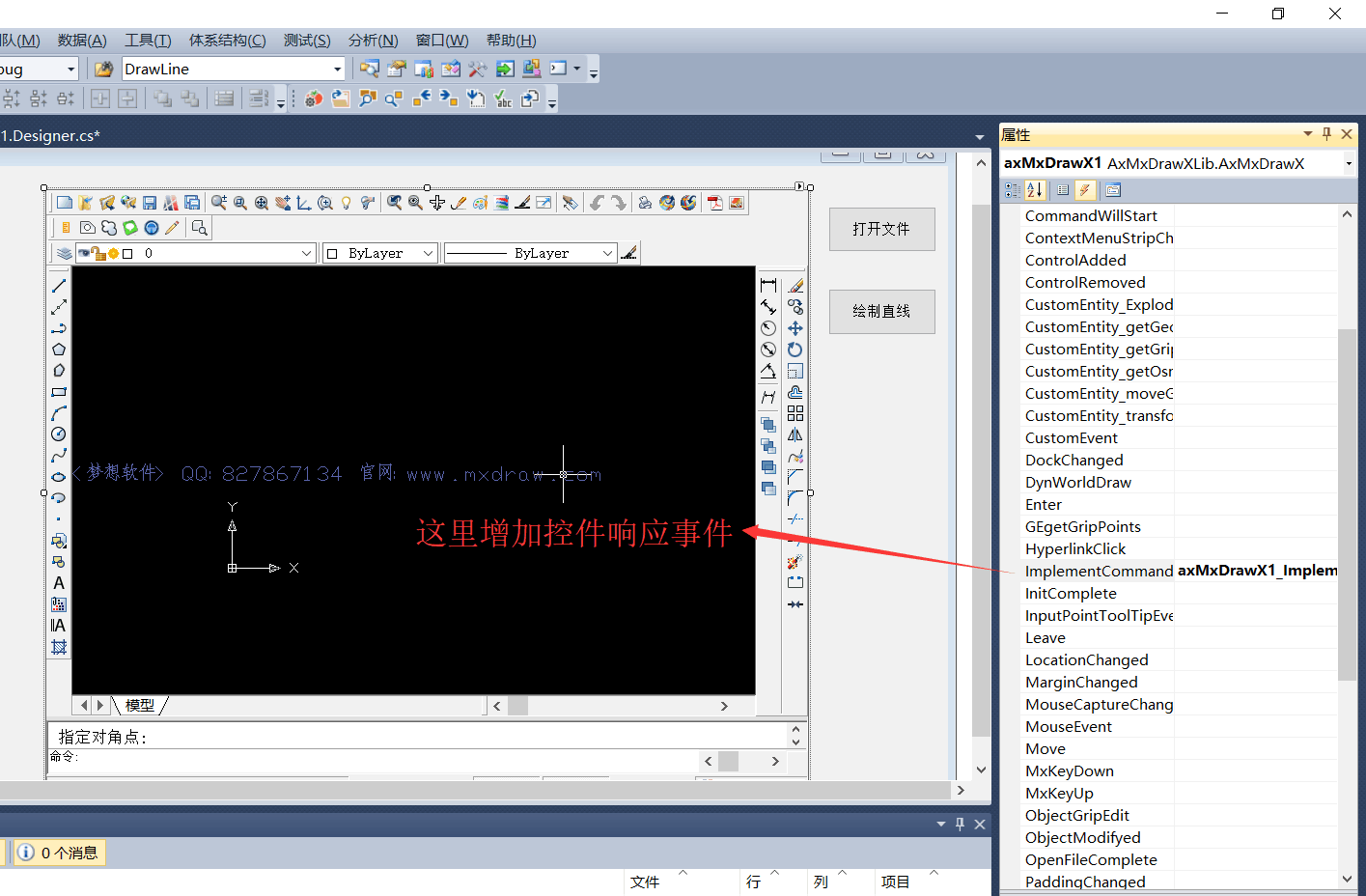Click the Save icon in CAD toolbar

(x=150, y=203)
